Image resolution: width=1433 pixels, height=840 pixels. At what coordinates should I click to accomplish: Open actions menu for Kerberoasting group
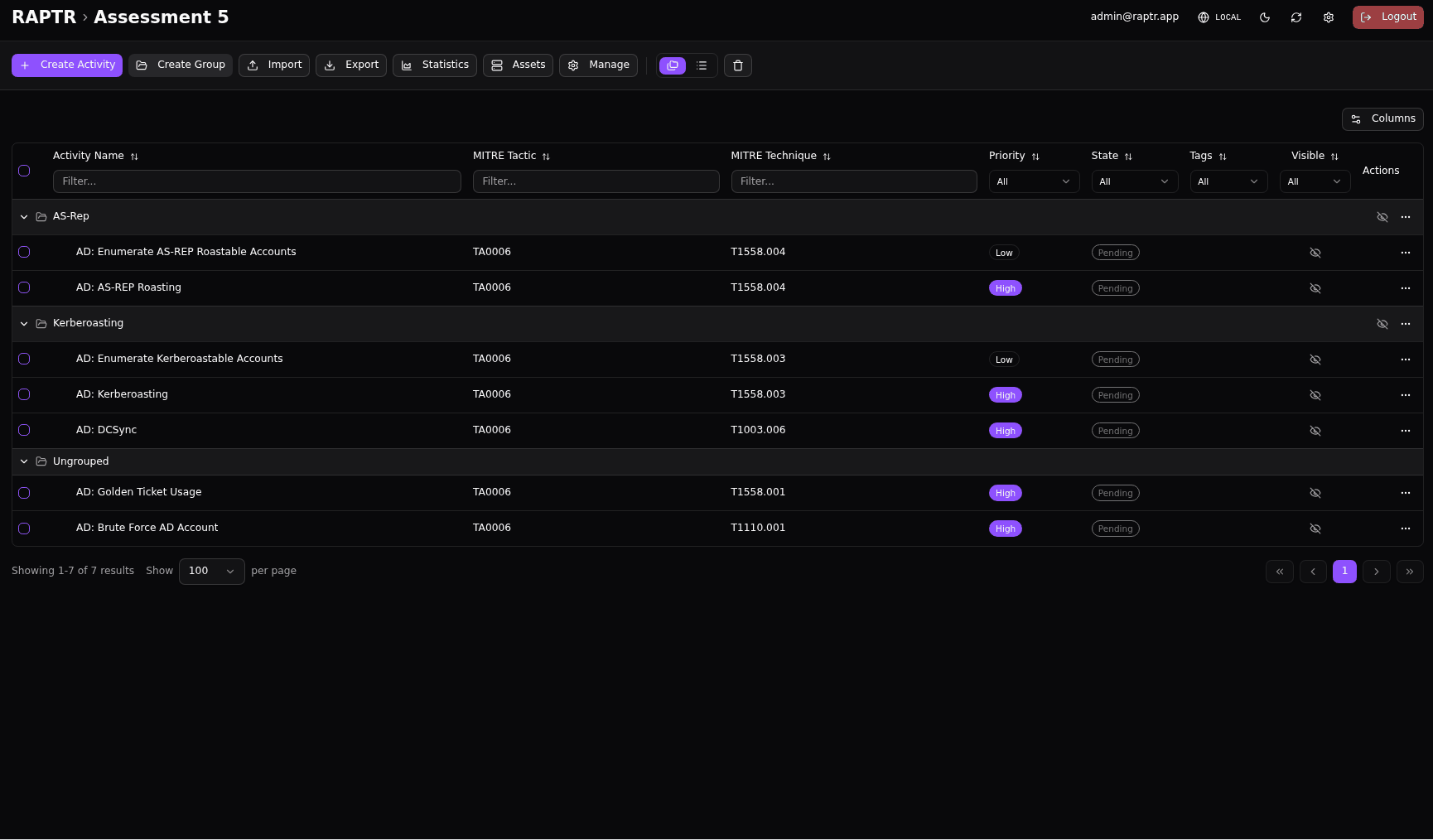[1405, 324]
